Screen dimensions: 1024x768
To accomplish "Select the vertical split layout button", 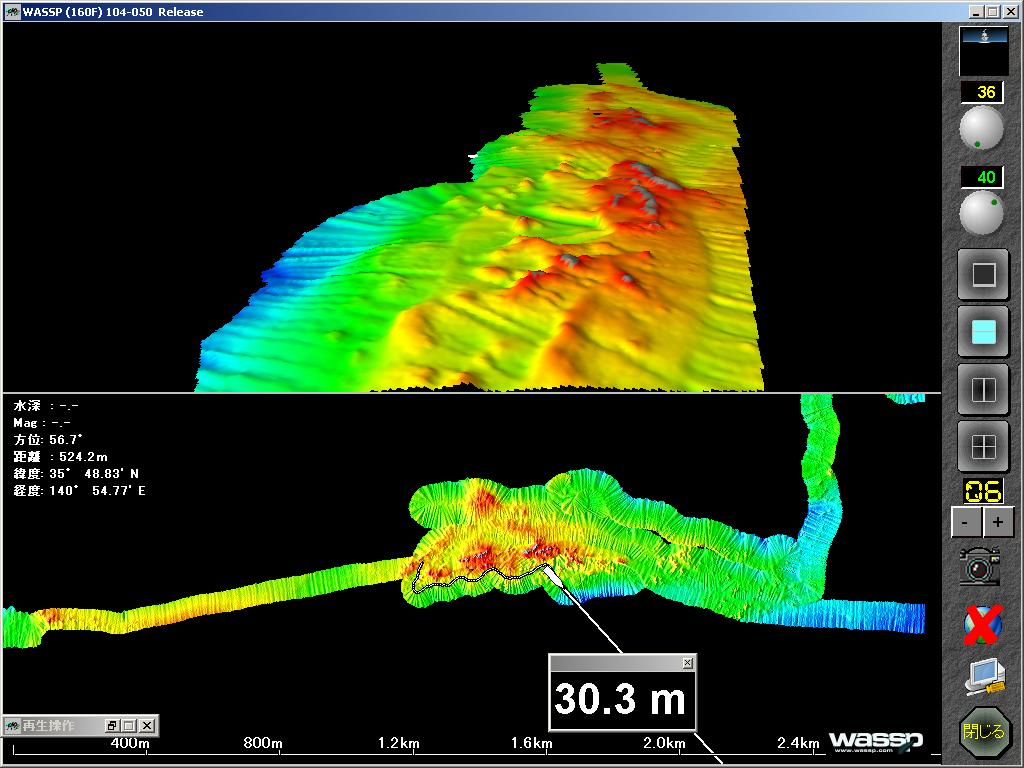I will [984, 390].
